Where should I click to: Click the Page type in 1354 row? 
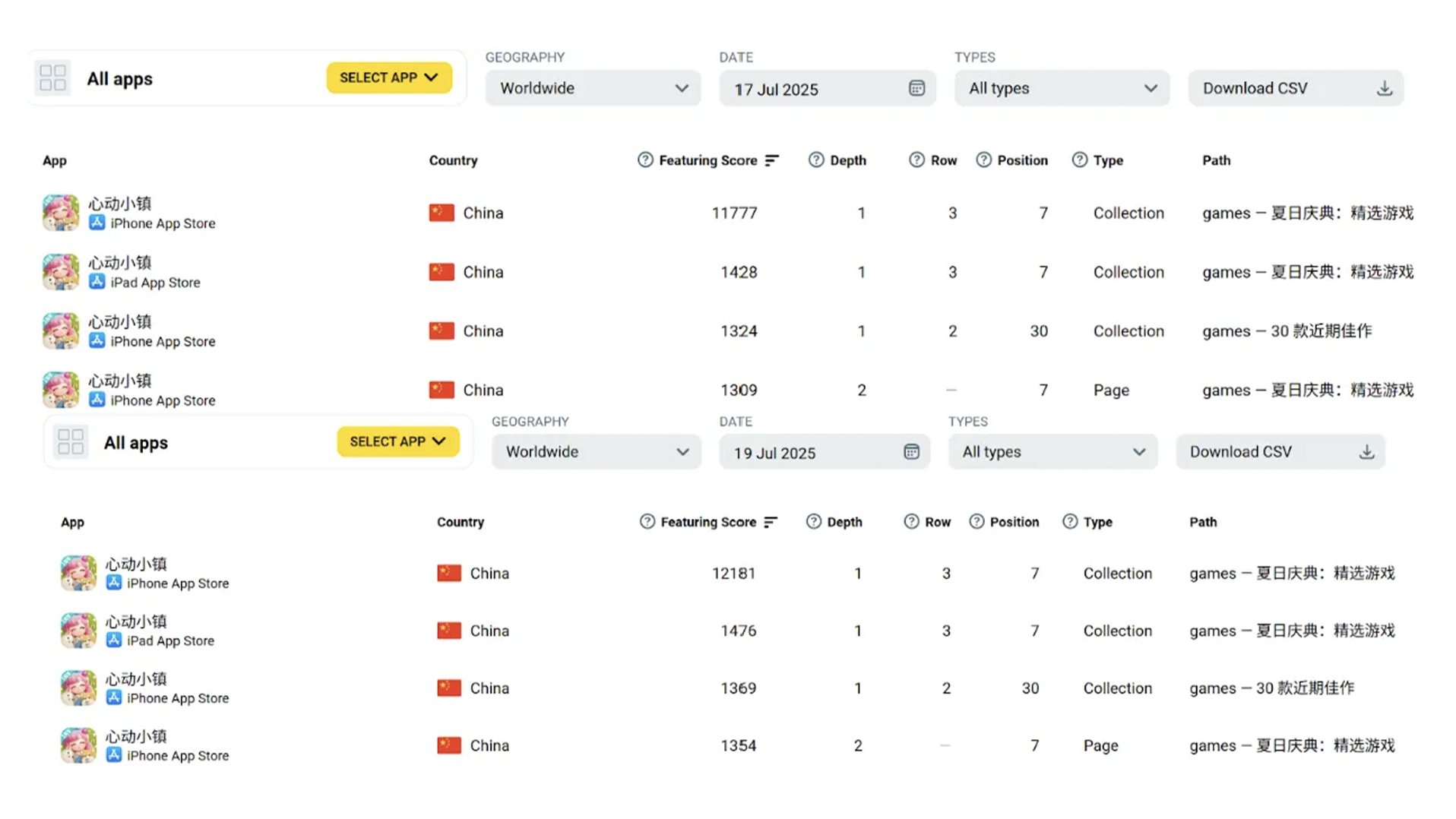pyautogui.click(x=1100, y=746)
